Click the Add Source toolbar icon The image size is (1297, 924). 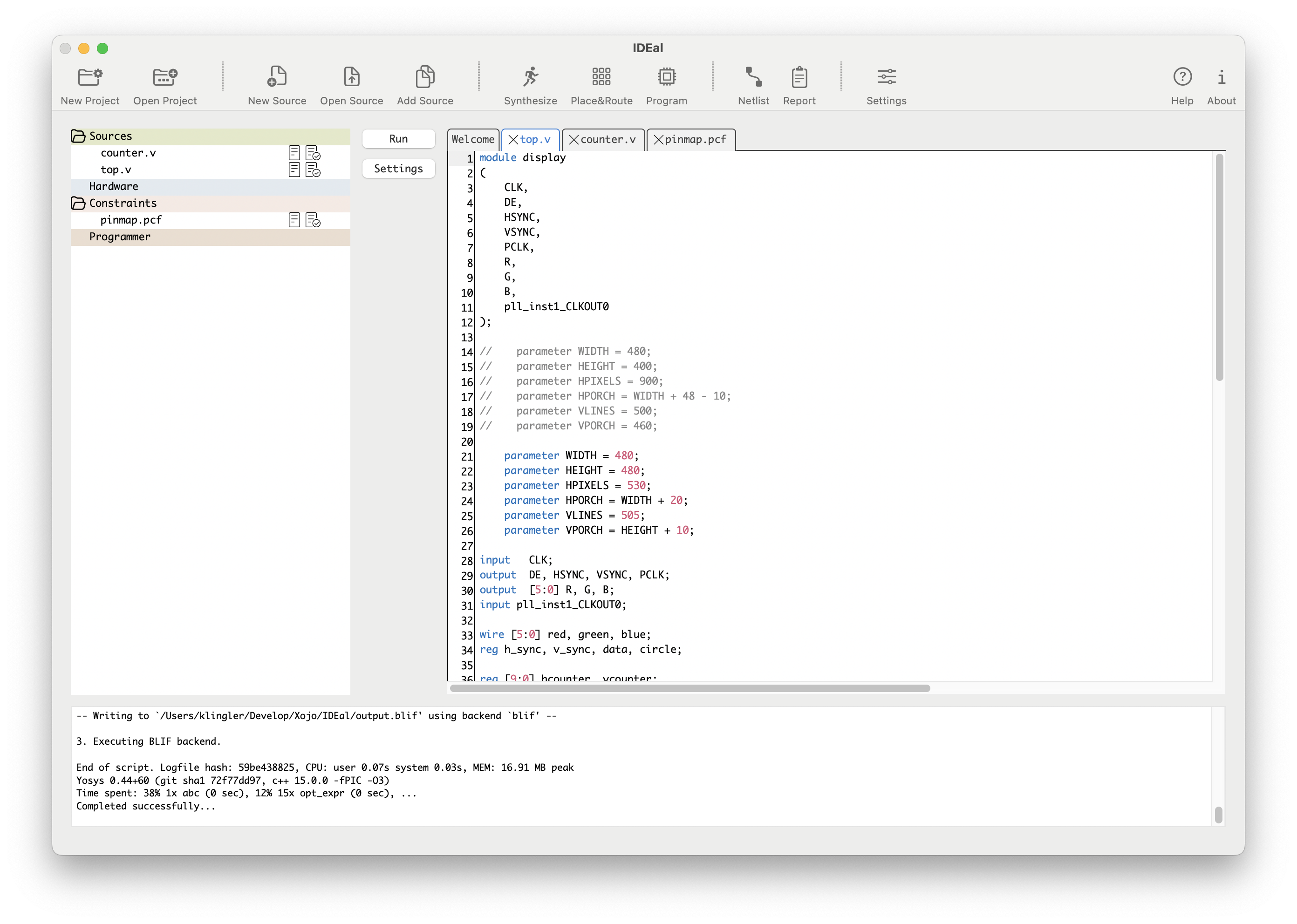click(x=424, y=77)
